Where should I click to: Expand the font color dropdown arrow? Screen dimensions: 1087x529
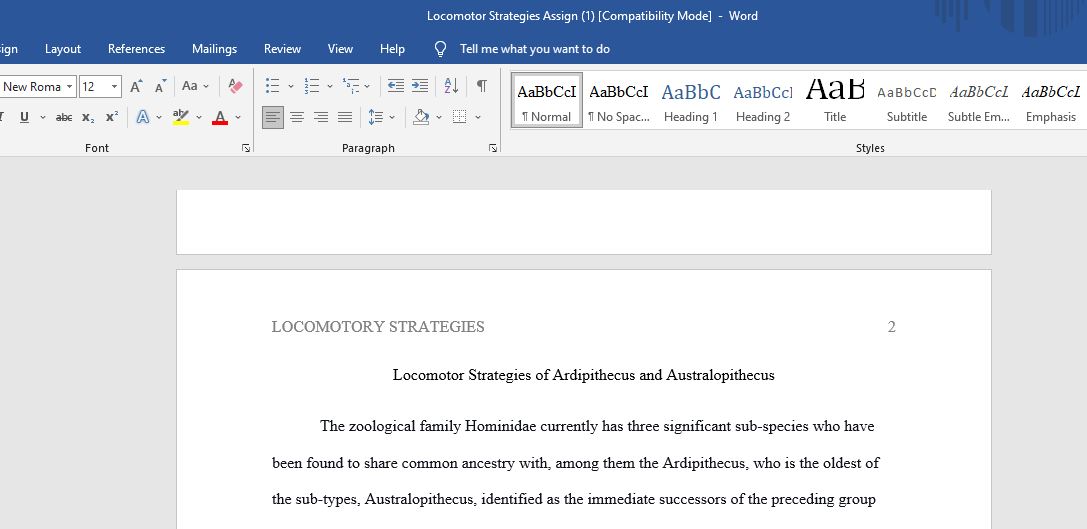tap(238, 117)
